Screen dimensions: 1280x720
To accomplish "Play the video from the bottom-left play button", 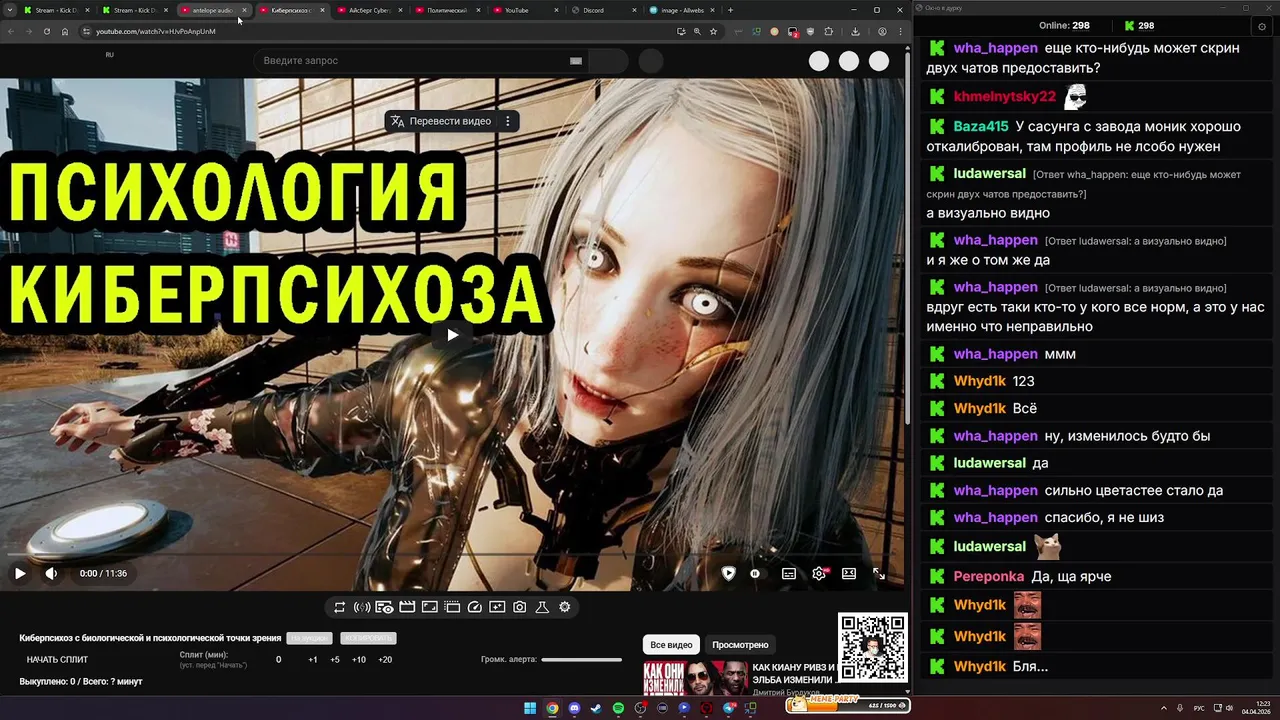I will 19,573.
